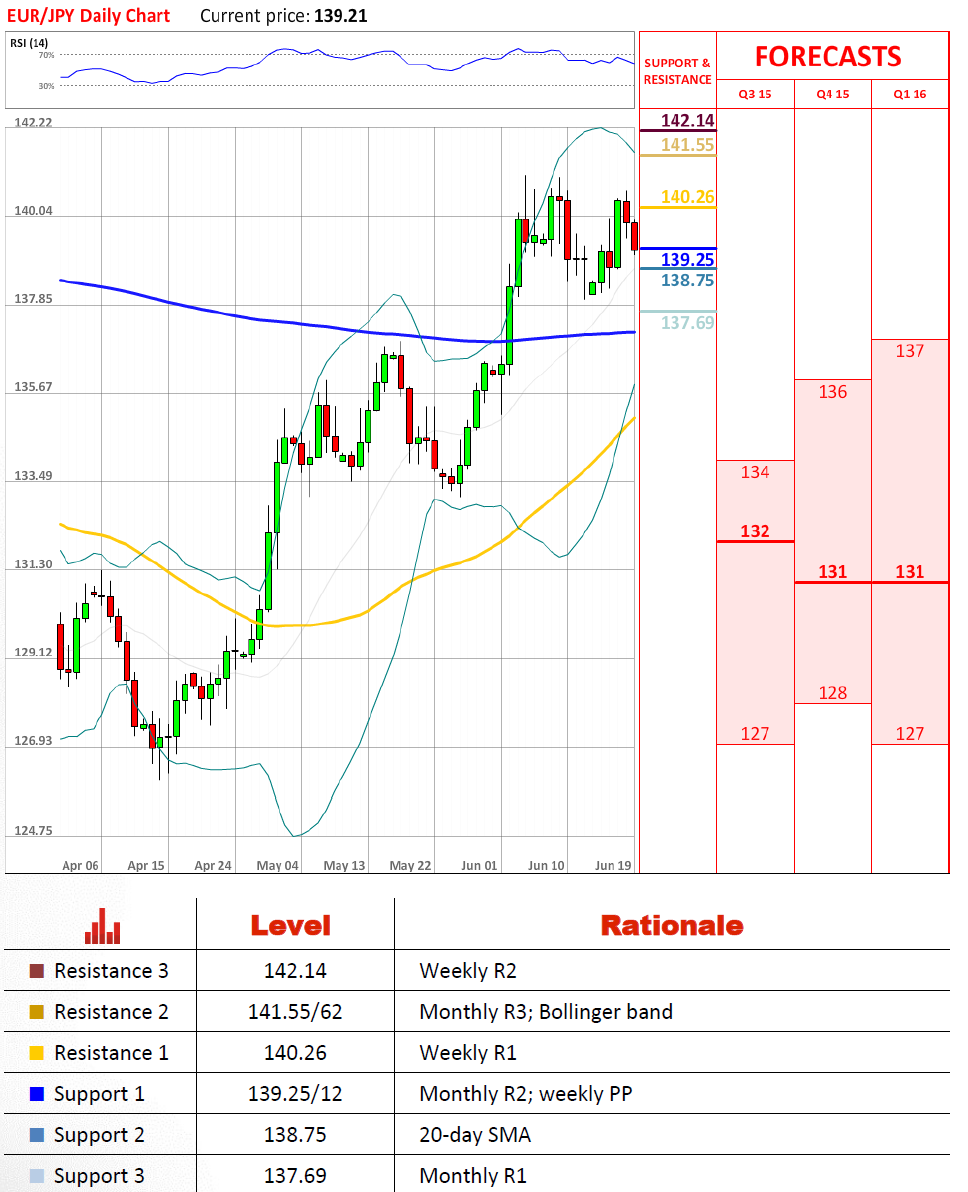The height and width of the screenshot is (1192, 968).
Task: Select the 'Q1 16' forecast column header
Action: pos(910,94)
